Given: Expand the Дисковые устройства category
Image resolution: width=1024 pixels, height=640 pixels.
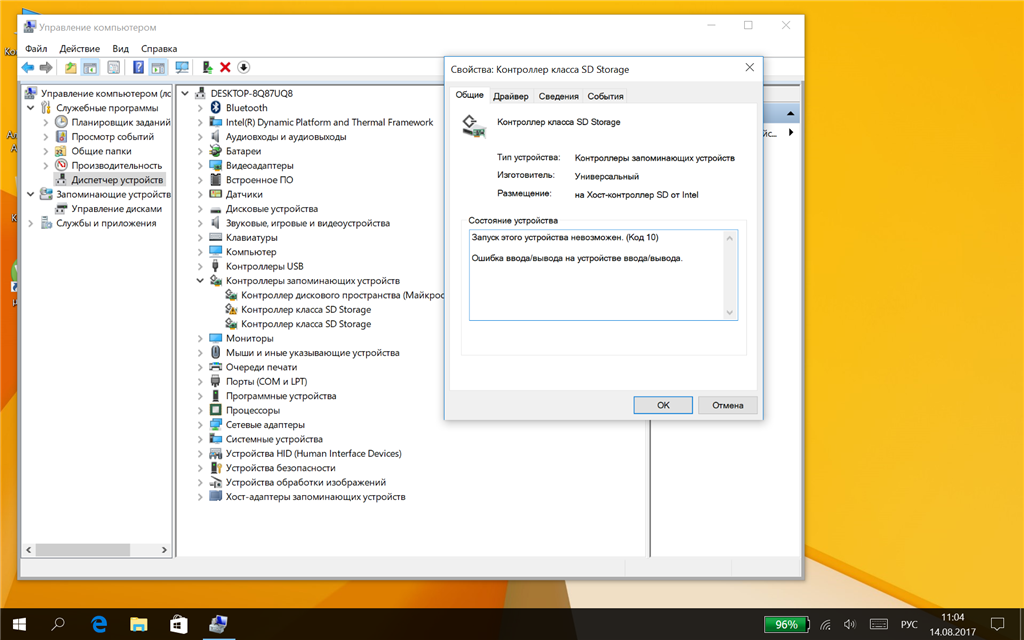Looking at the screenshot, I should (x=200, y=208).
